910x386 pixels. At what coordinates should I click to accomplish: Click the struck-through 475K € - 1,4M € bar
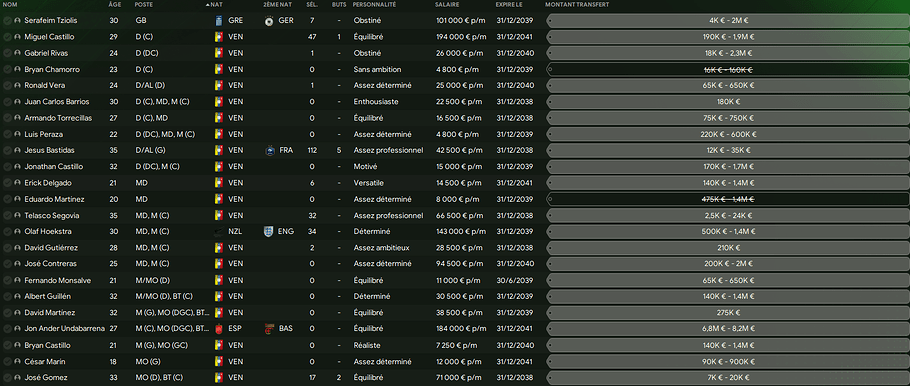(728, 199)
